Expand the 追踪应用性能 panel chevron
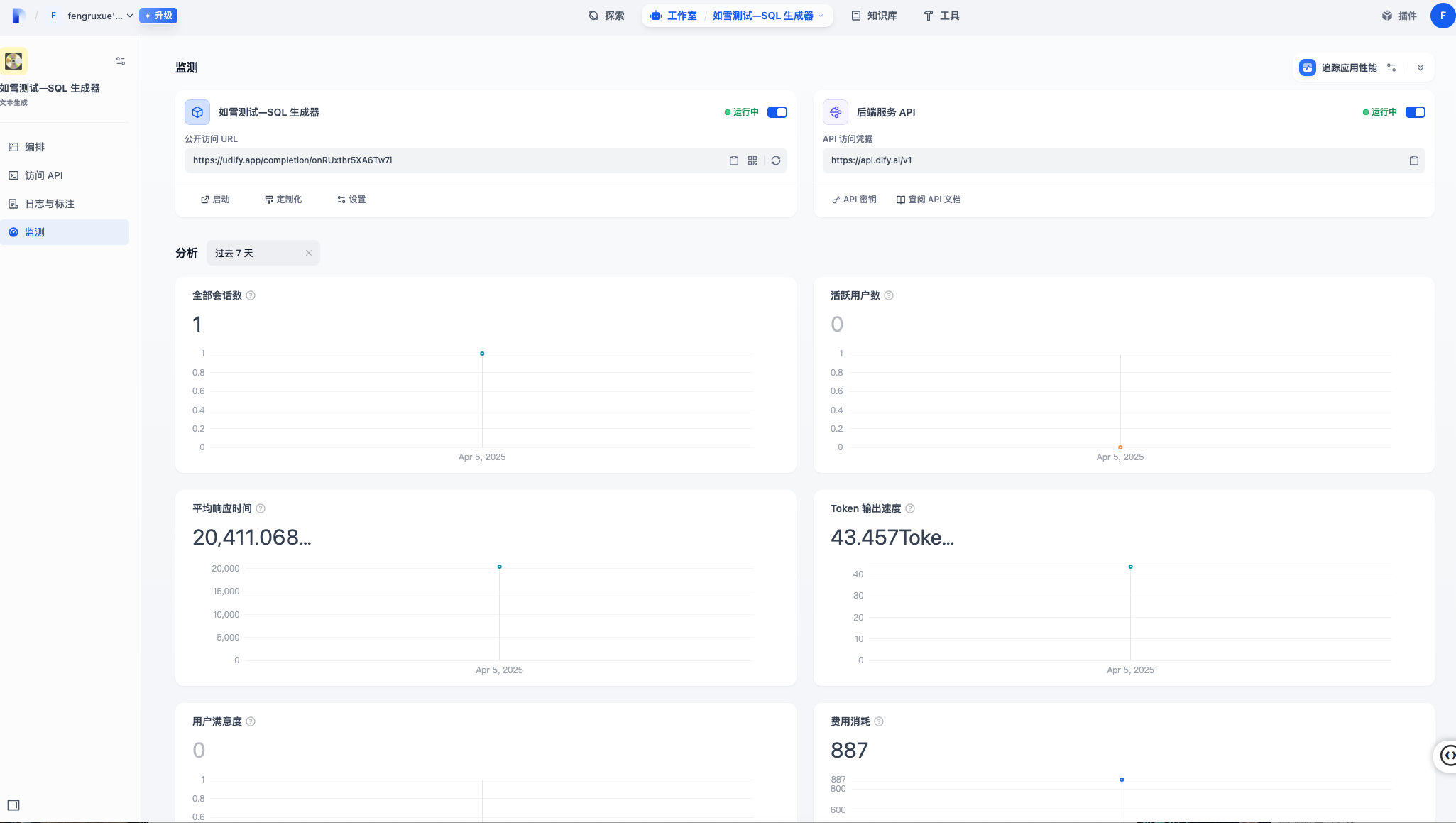The image size is (1456, 823). [x=1421, y=67]
